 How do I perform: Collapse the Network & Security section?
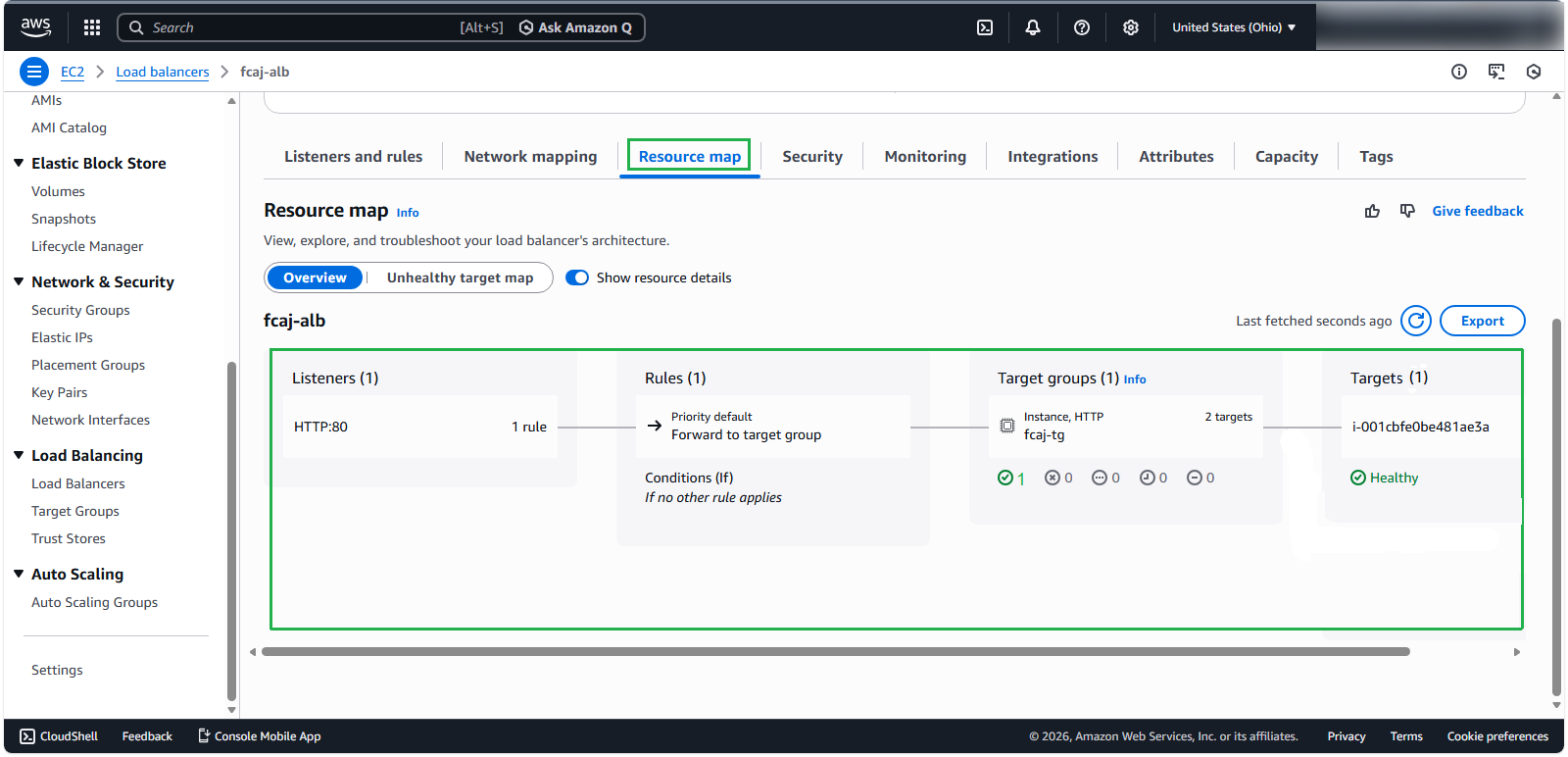(x=19, y=281)
